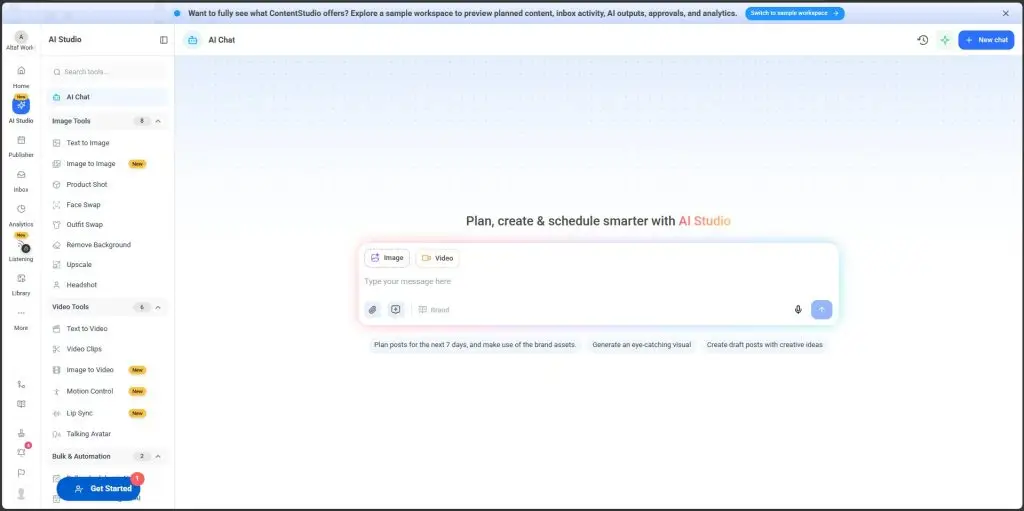Click the Get Started button
1024x511 pixels.
pyautogui.click(x=98, y=489)
